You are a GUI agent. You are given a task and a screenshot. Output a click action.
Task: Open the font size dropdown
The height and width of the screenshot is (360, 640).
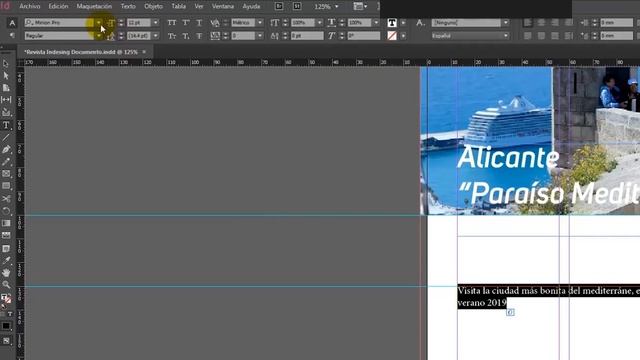[x=156, y=23]
